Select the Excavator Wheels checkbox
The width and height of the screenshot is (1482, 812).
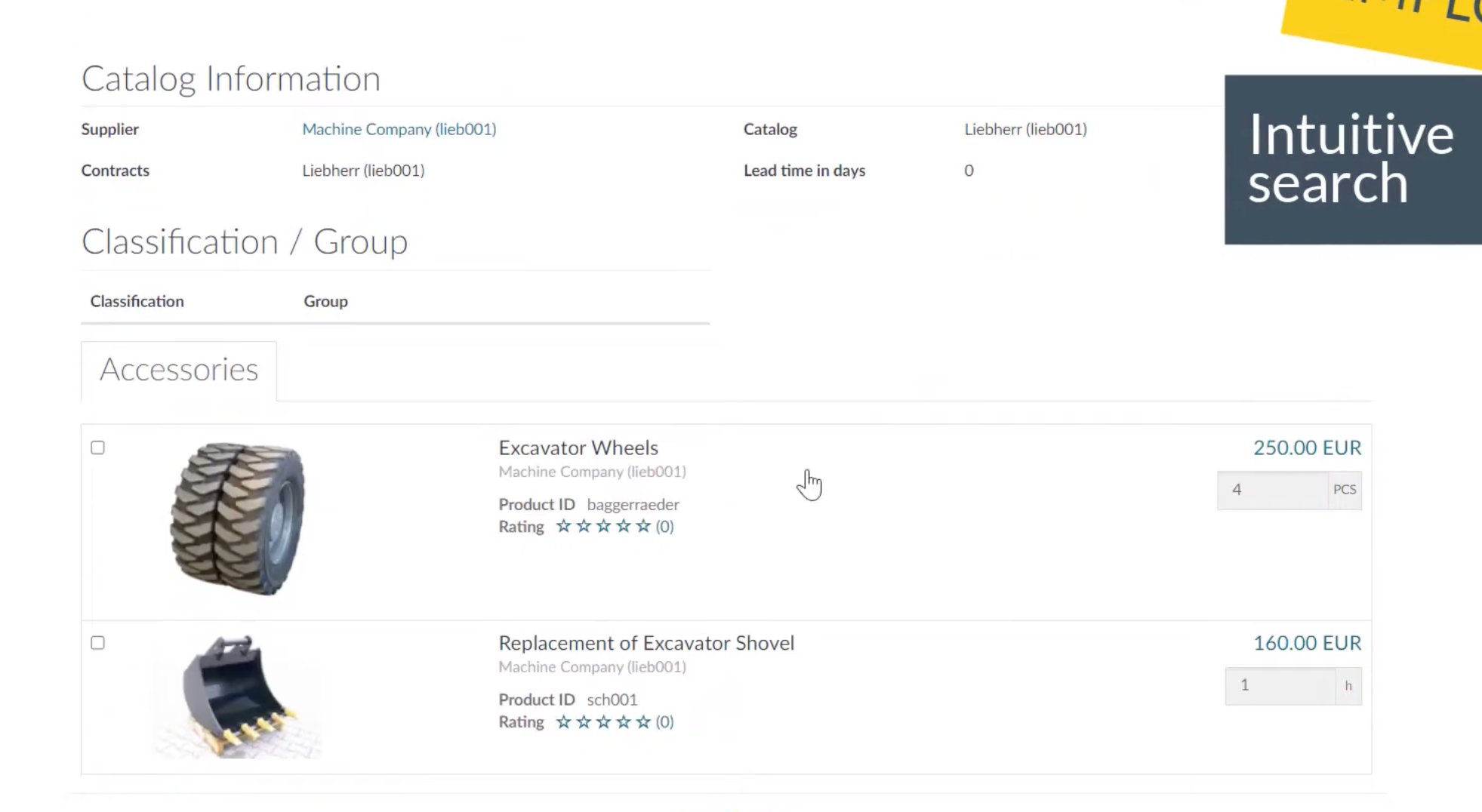98,448
